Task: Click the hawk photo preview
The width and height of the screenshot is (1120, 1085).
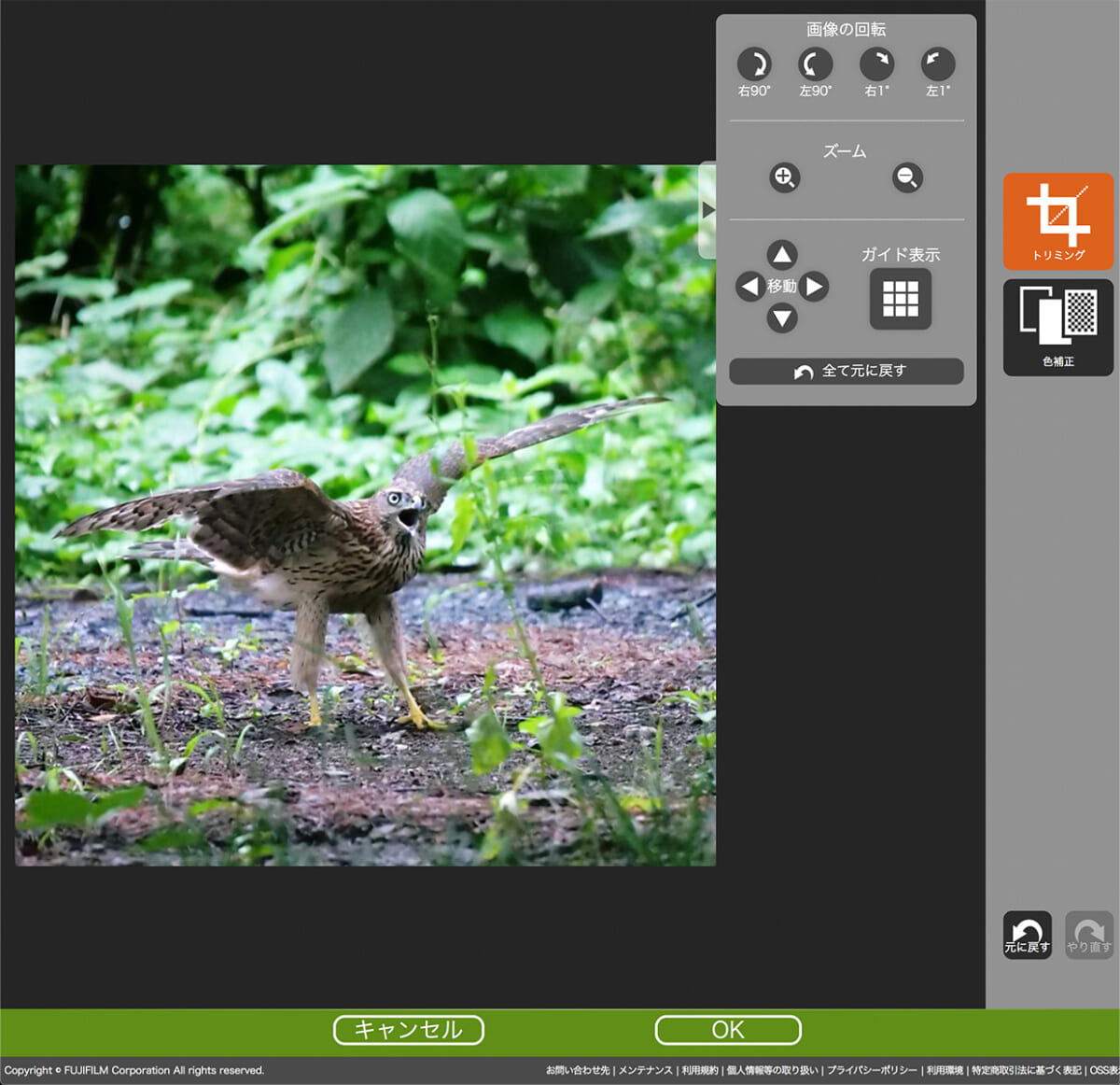Action: [365, 515]
